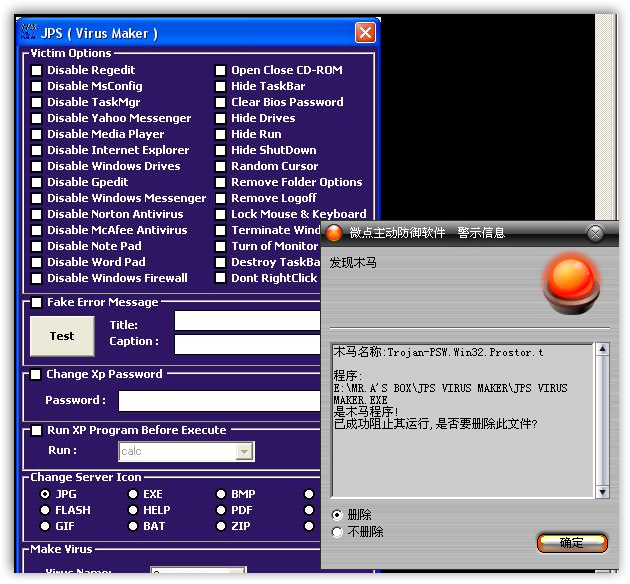Click alert message scrollbar up arrow
Image resolution: width=630 pixels, height=584 pixels.
coord(602,349)
